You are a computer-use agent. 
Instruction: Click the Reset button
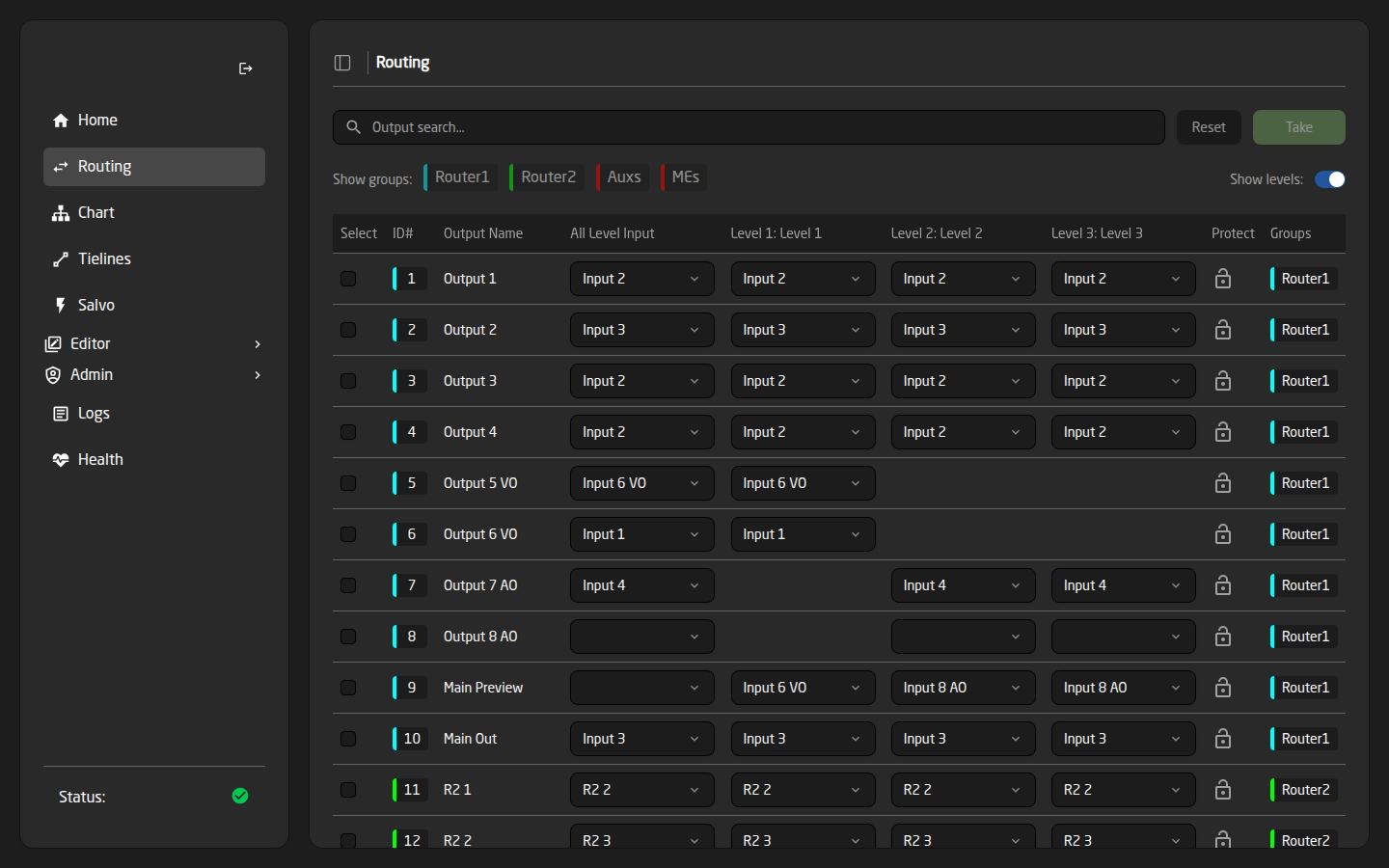coord(1209,127)
